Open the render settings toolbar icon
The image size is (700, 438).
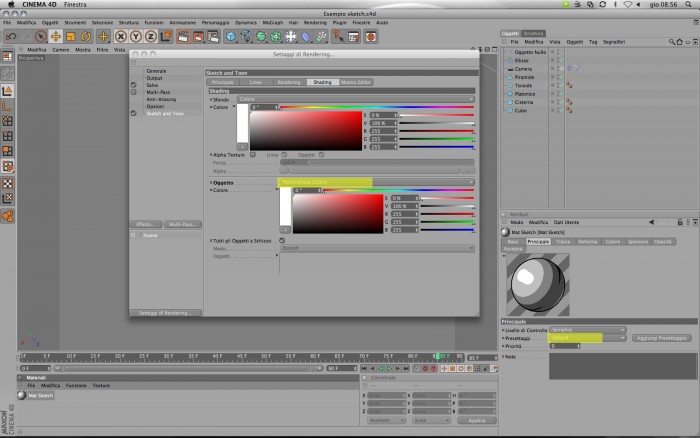(x=213, y=37)
